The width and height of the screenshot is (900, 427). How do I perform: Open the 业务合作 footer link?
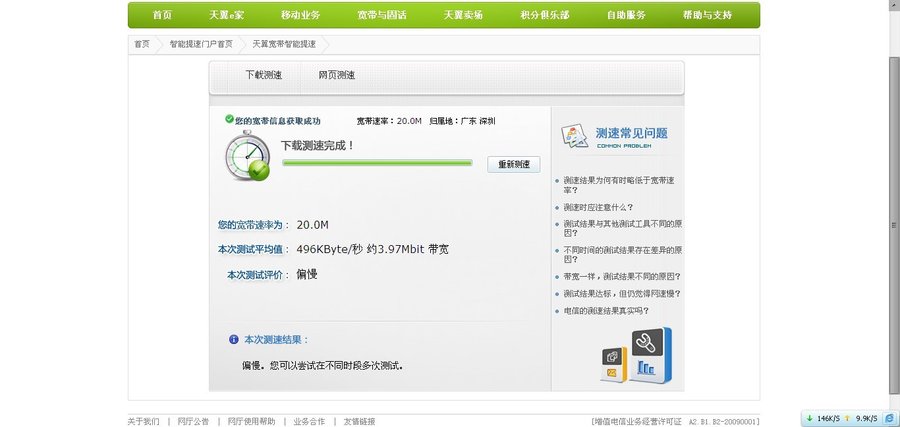[x=309, y=421]
